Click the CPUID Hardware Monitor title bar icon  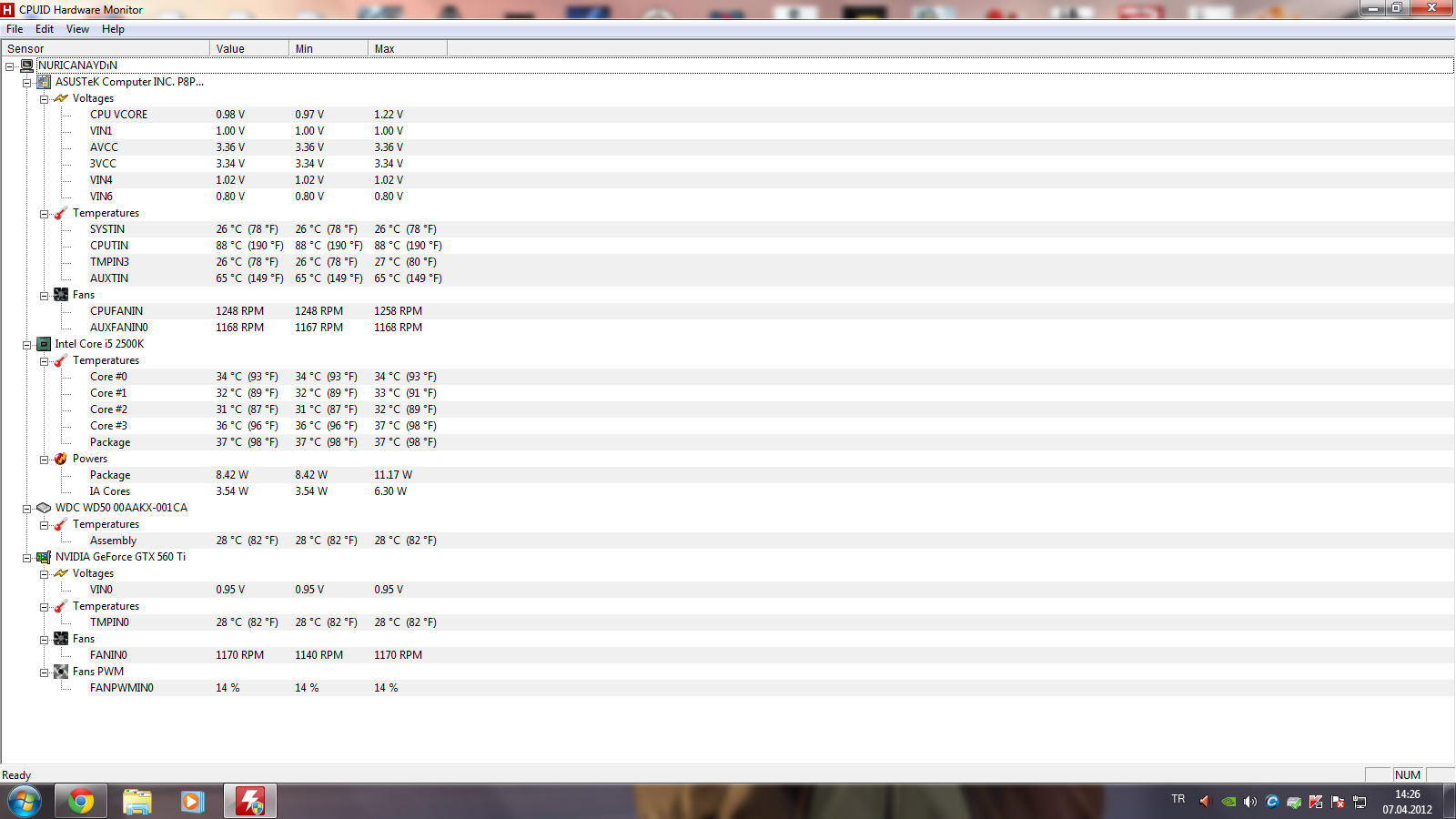click(8, 10)
